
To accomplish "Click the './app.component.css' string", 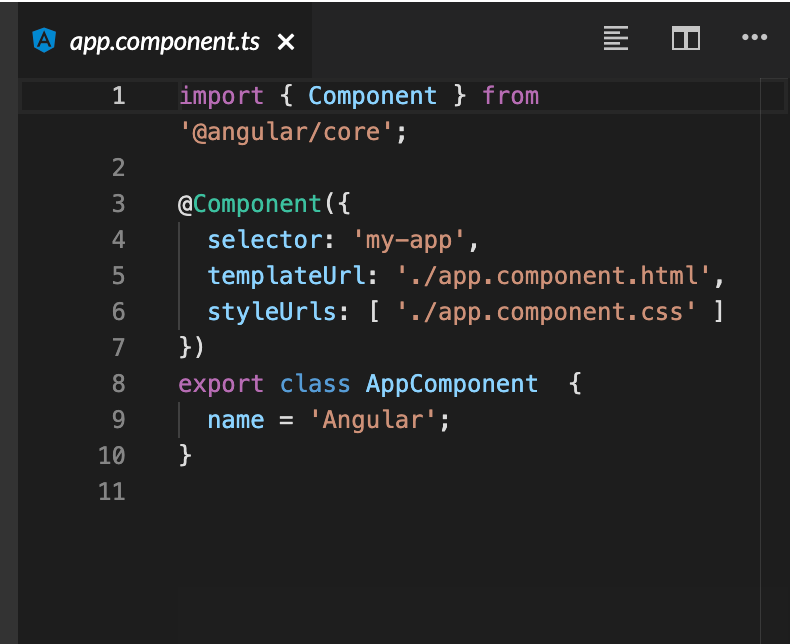I will [546, 312].
